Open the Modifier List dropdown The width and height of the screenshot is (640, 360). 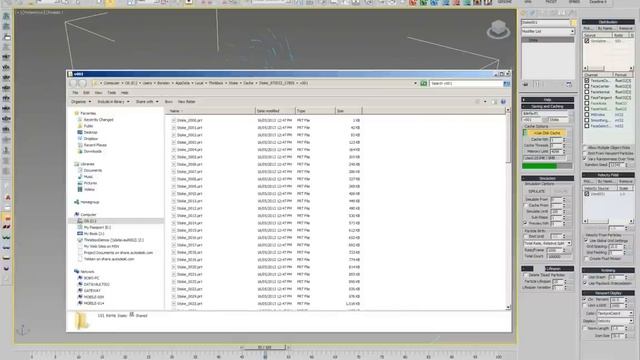point(547,31)
